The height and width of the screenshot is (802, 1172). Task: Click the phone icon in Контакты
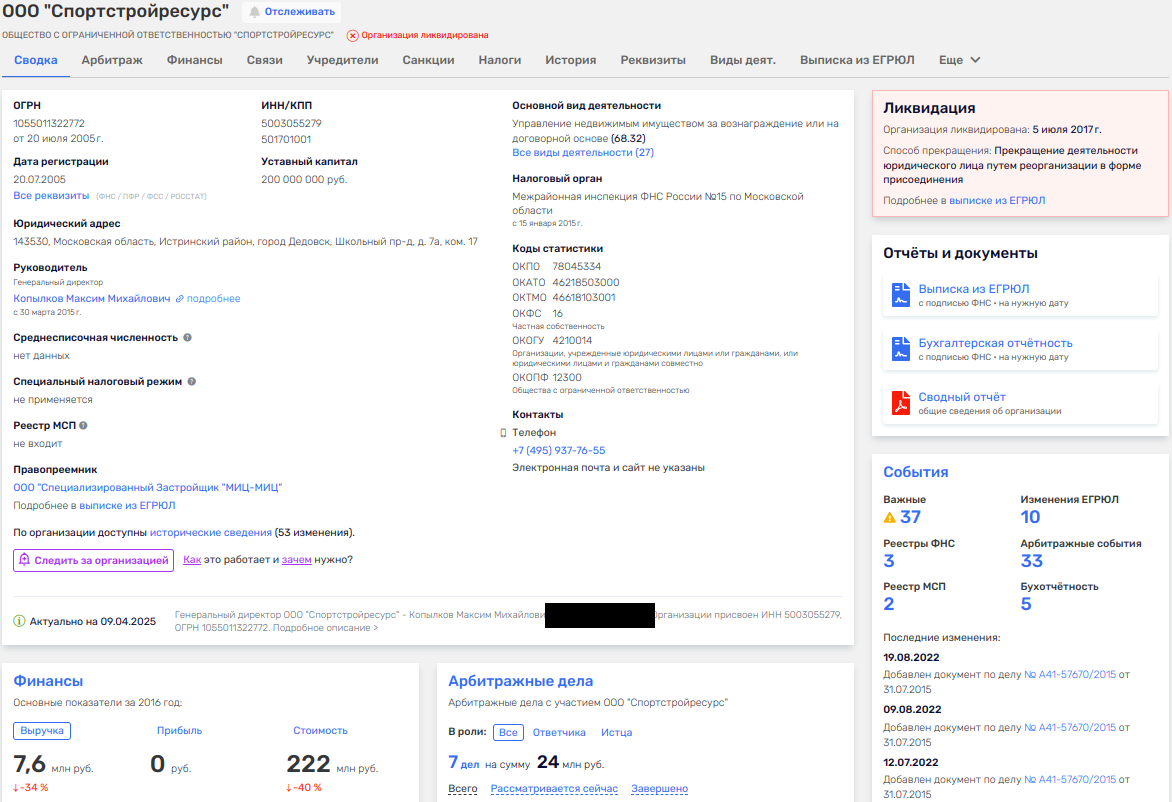(x=503, y=433)
